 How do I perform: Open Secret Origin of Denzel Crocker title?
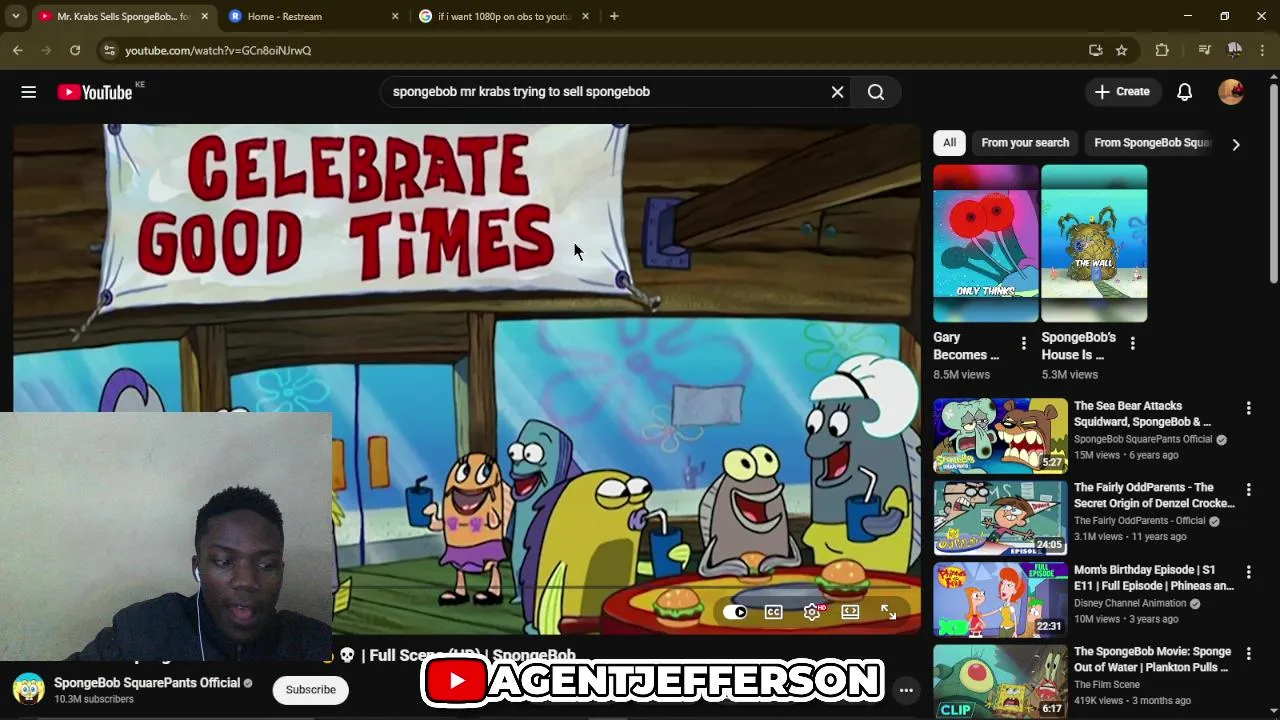1154,496
